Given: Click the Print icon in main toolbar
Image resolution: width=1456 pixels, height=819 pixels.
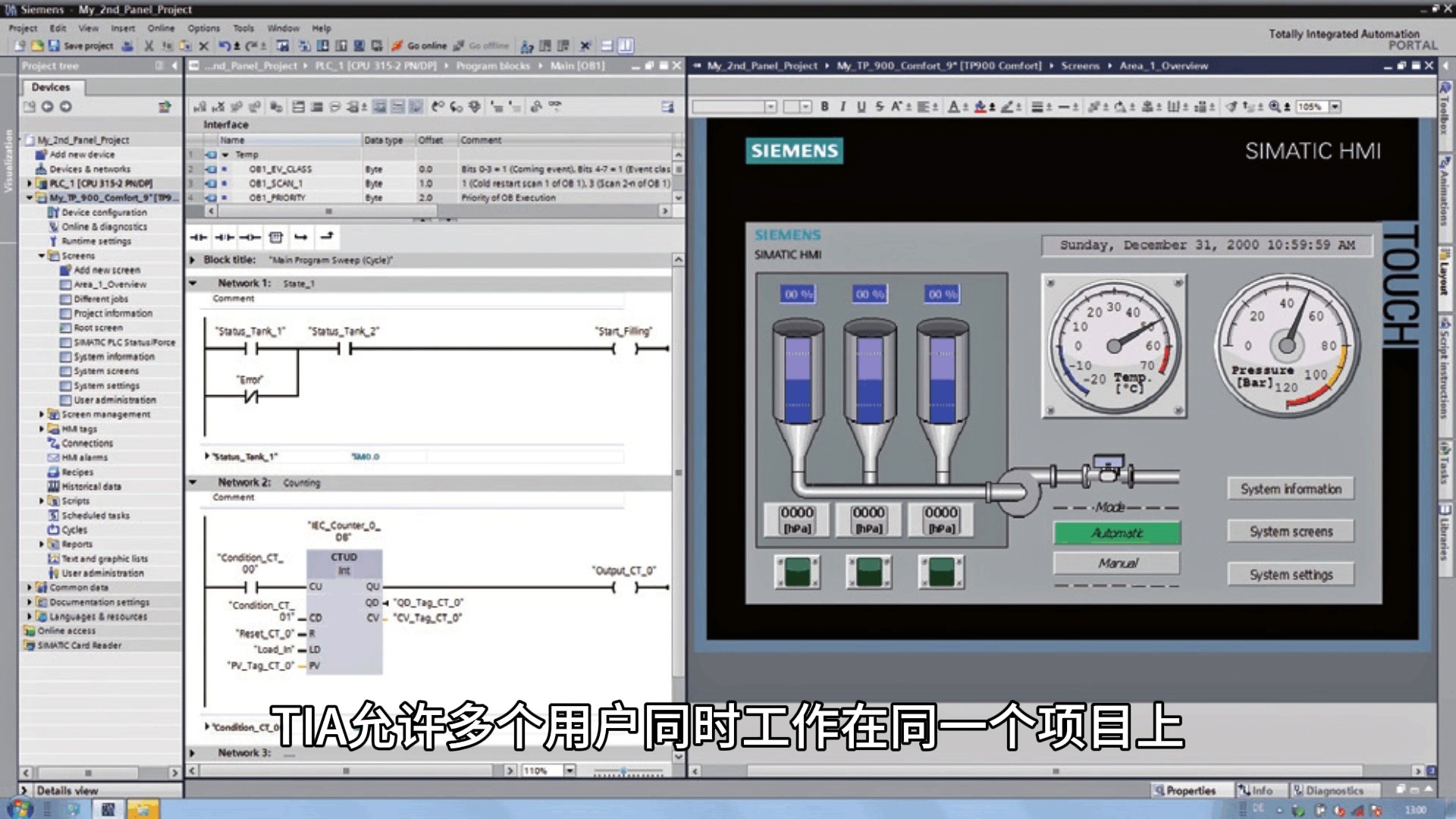Looking at the screenshot, I should point(127,45).
